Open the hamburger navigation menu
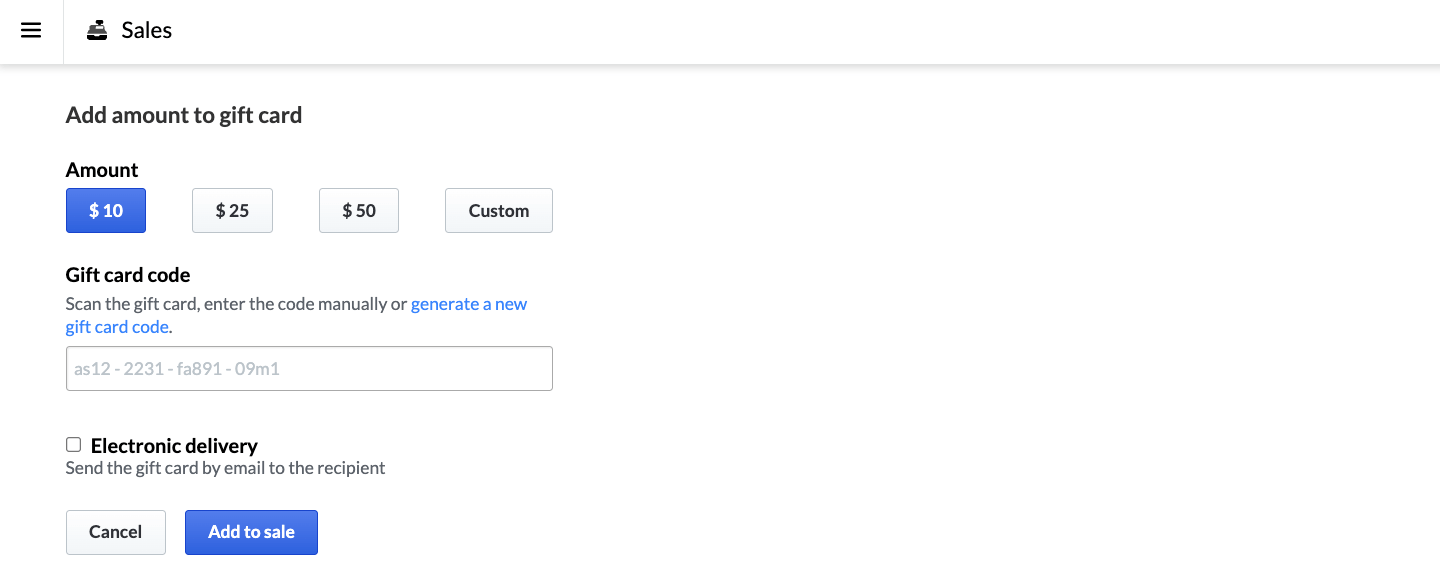The height and width of the screenshot is (585, 1440). tap(31, 31)
